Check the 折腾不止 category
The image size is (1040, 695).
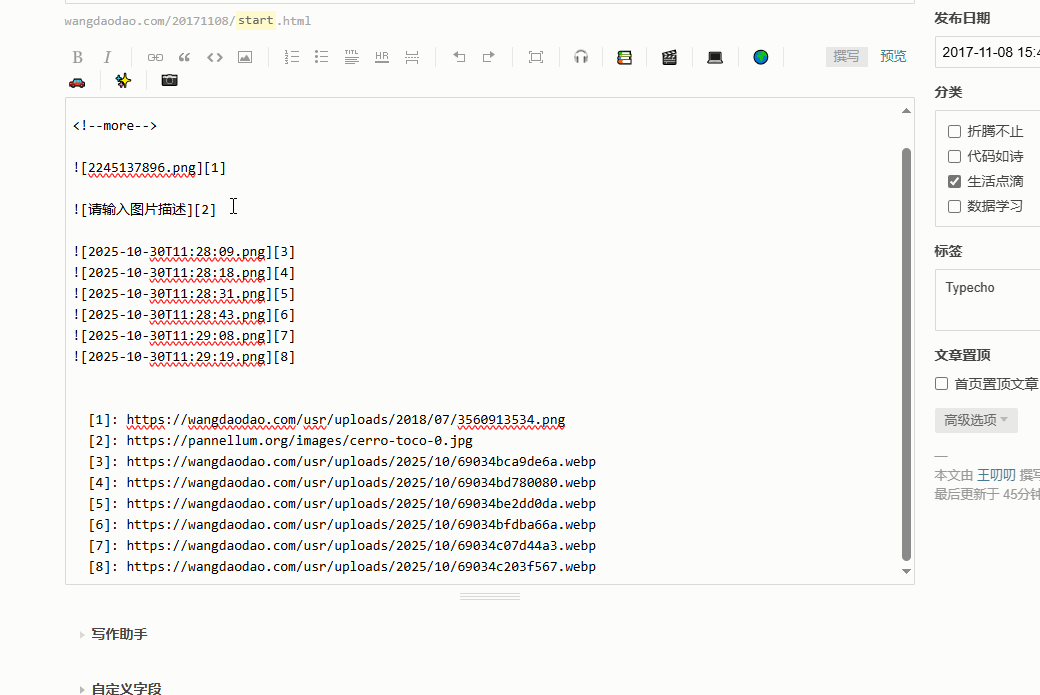coord(954,131)
